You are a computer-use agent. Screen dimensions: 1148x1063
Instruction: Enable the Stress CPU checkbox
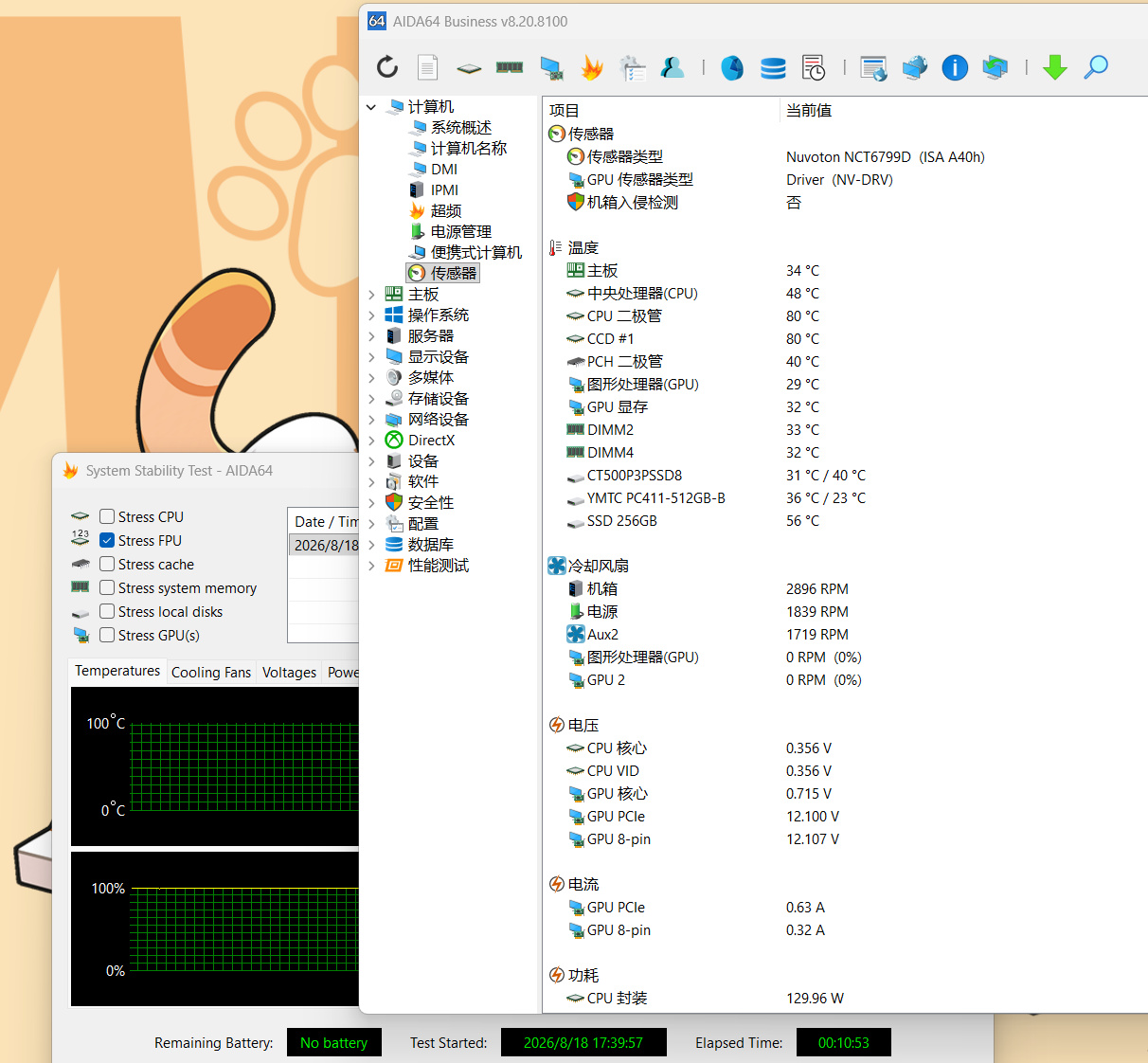tap(107, 516)
